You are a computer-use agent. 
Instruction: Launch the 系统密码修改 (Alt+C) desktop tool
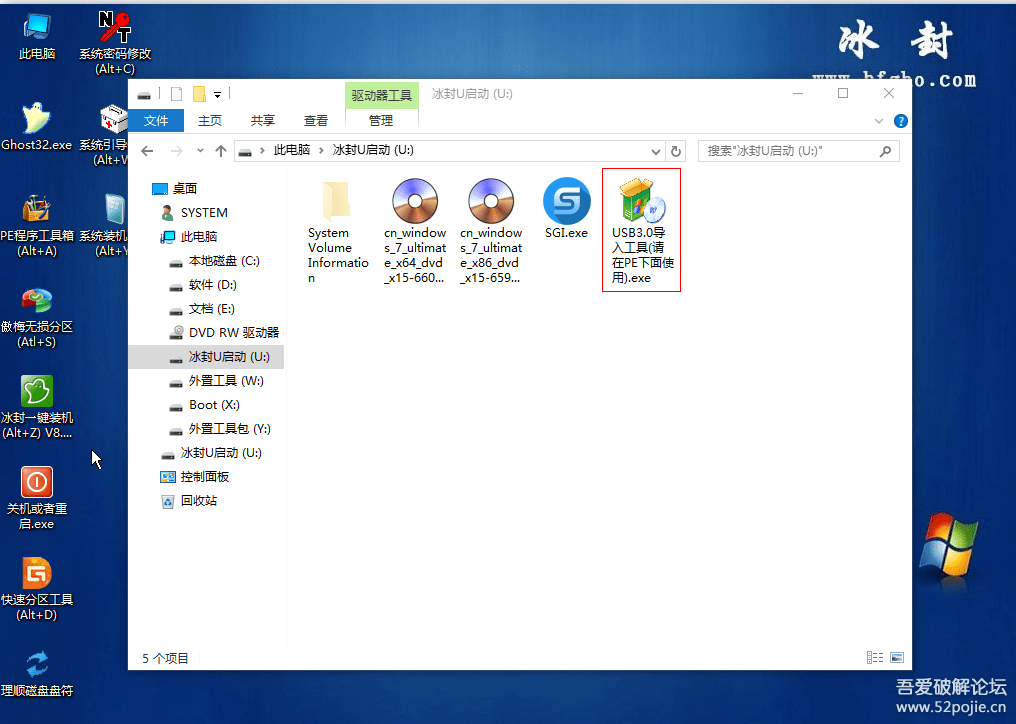[x=115, y=42]
